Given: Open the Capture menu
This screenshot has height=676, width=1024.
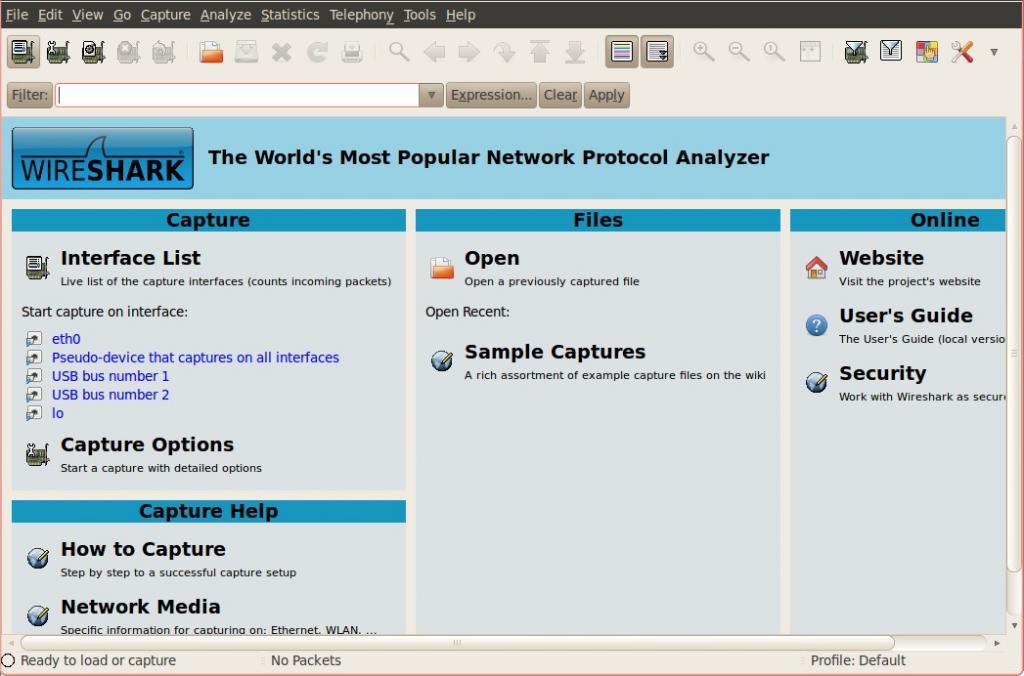Looking at the screenshot, I should [166, 14].
